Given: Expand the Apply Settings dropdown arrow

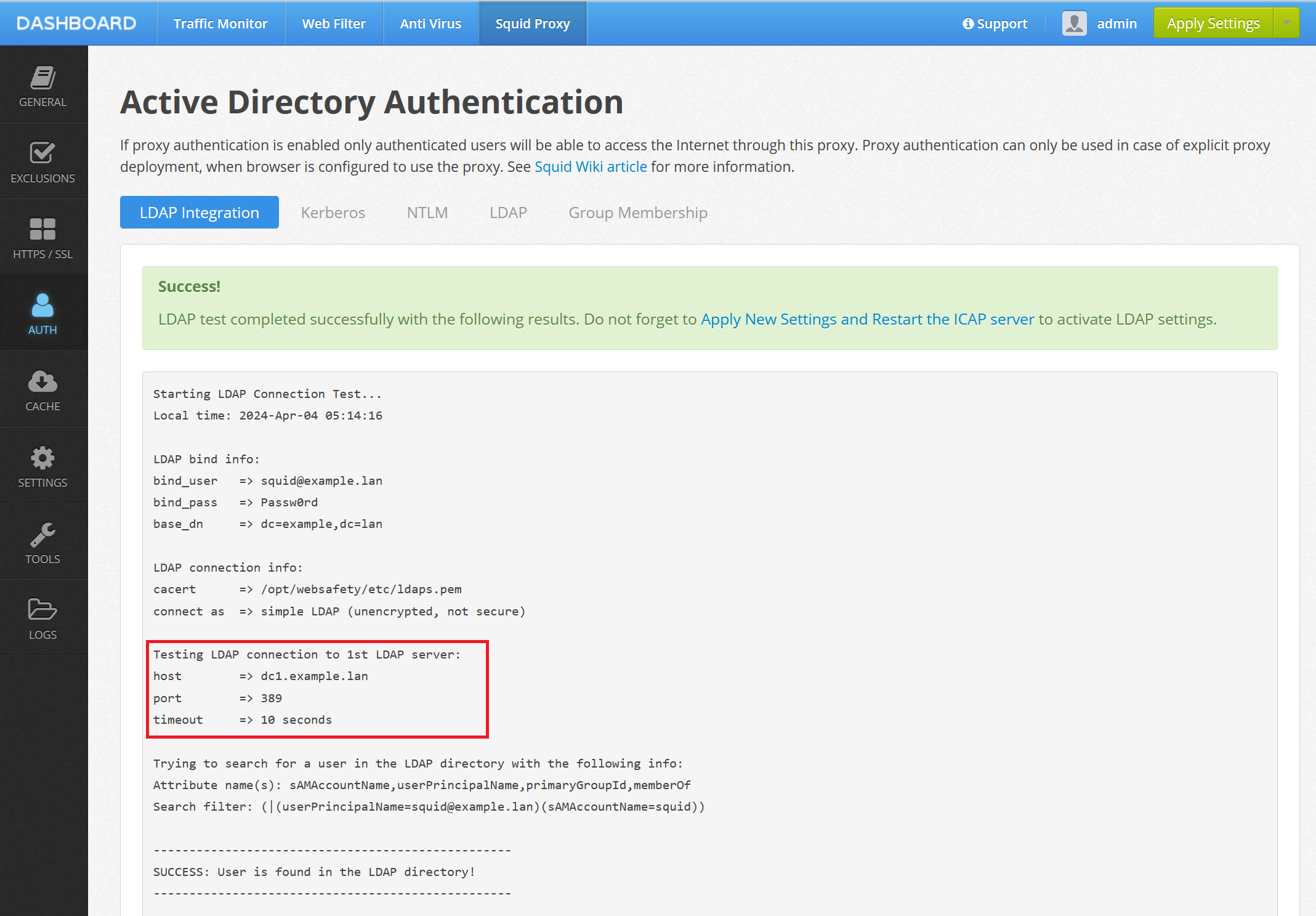Looking at the screenshot, I should click(x=1286, y=23).
